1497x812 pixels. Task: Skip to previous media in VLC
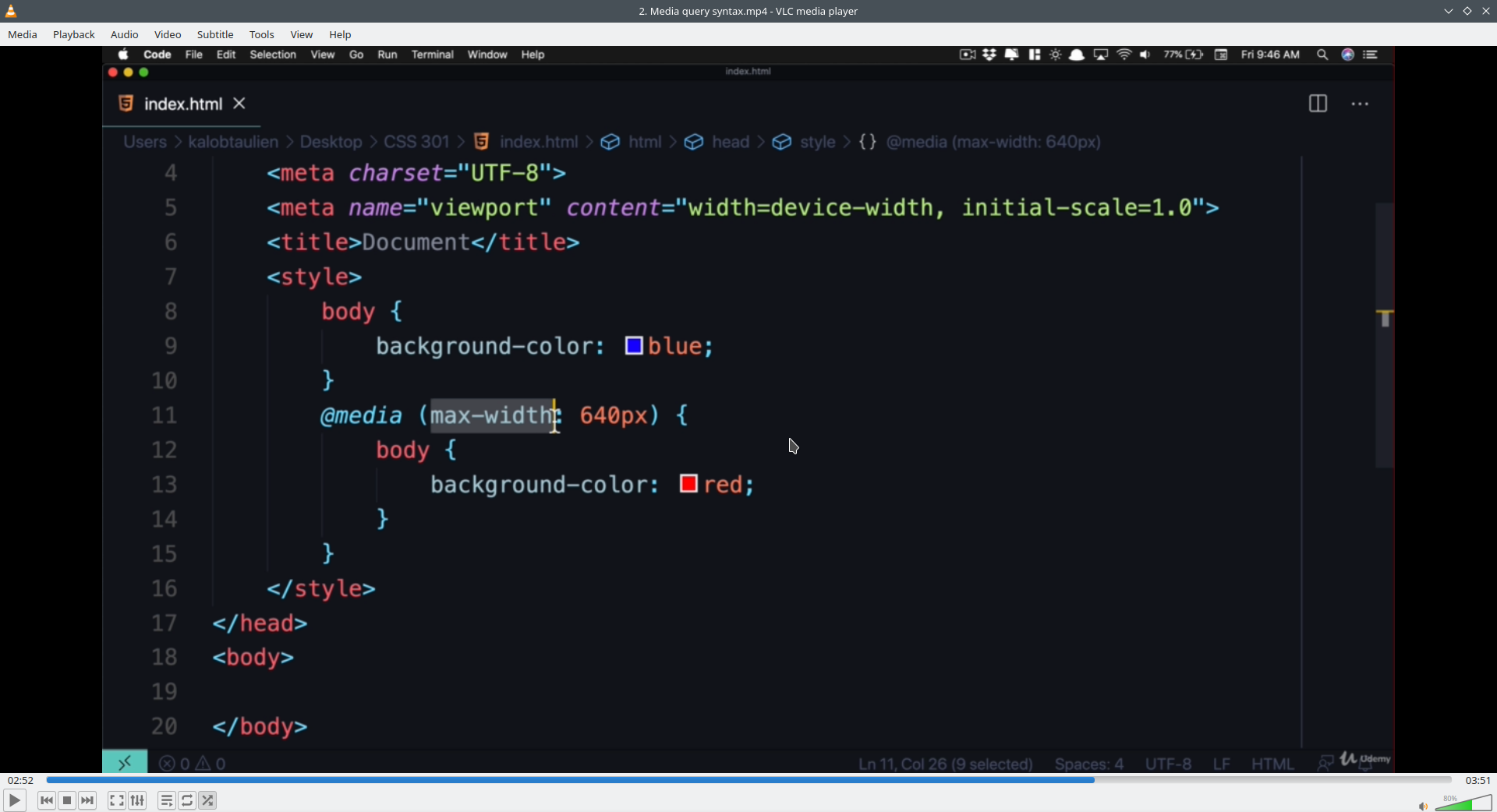tap(47, 800)
